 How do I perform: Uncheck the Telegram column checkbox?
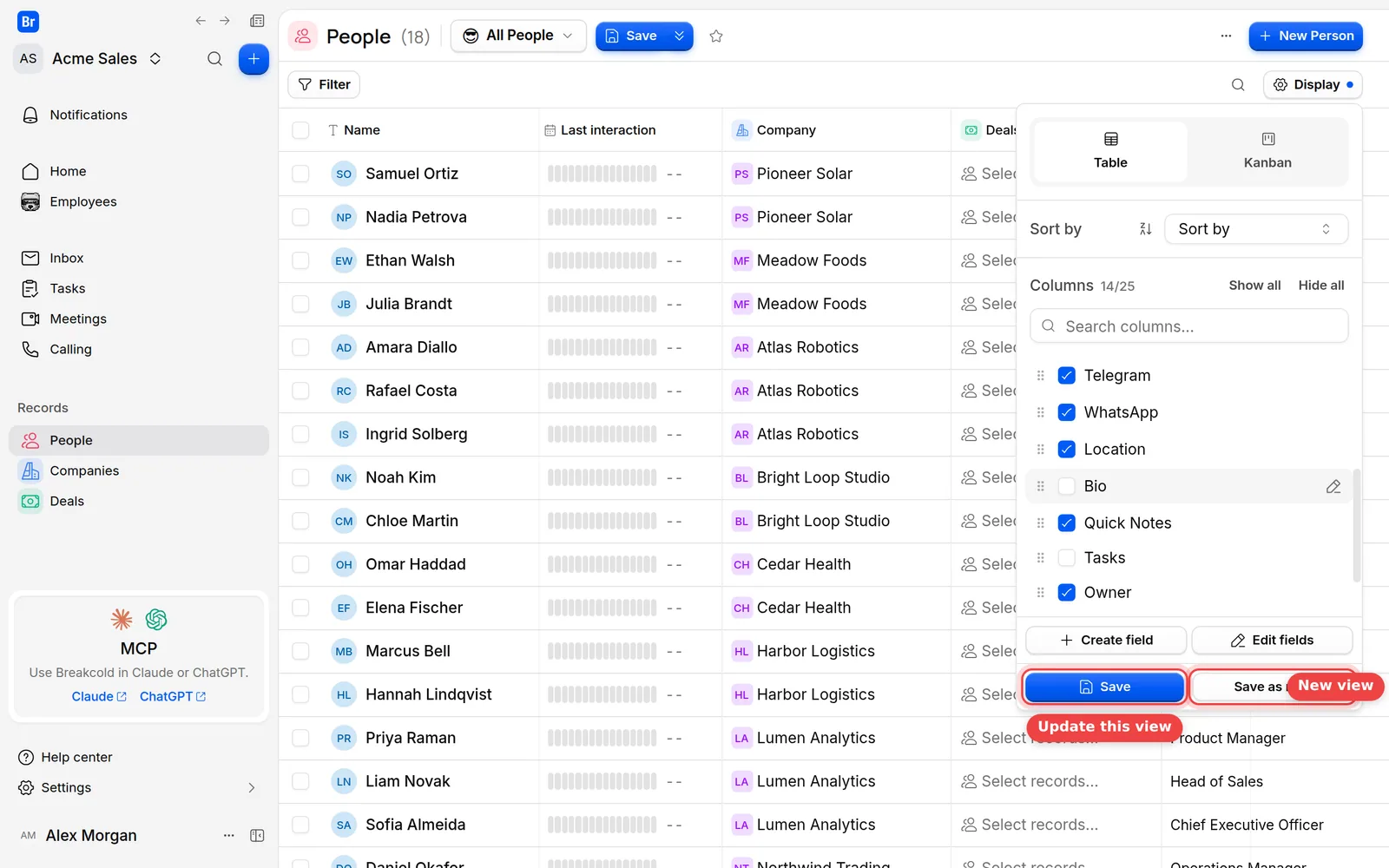coord(1067,376)
